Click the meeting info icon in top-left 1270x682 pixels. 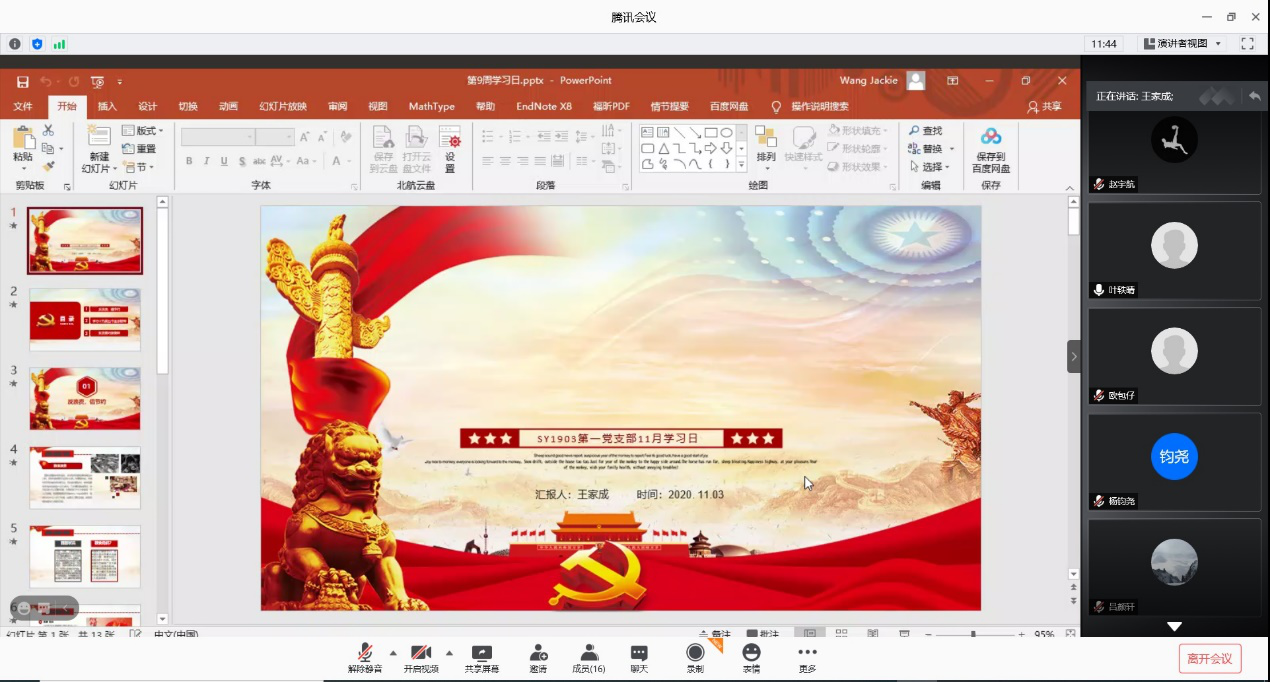(x=15, y=44)
